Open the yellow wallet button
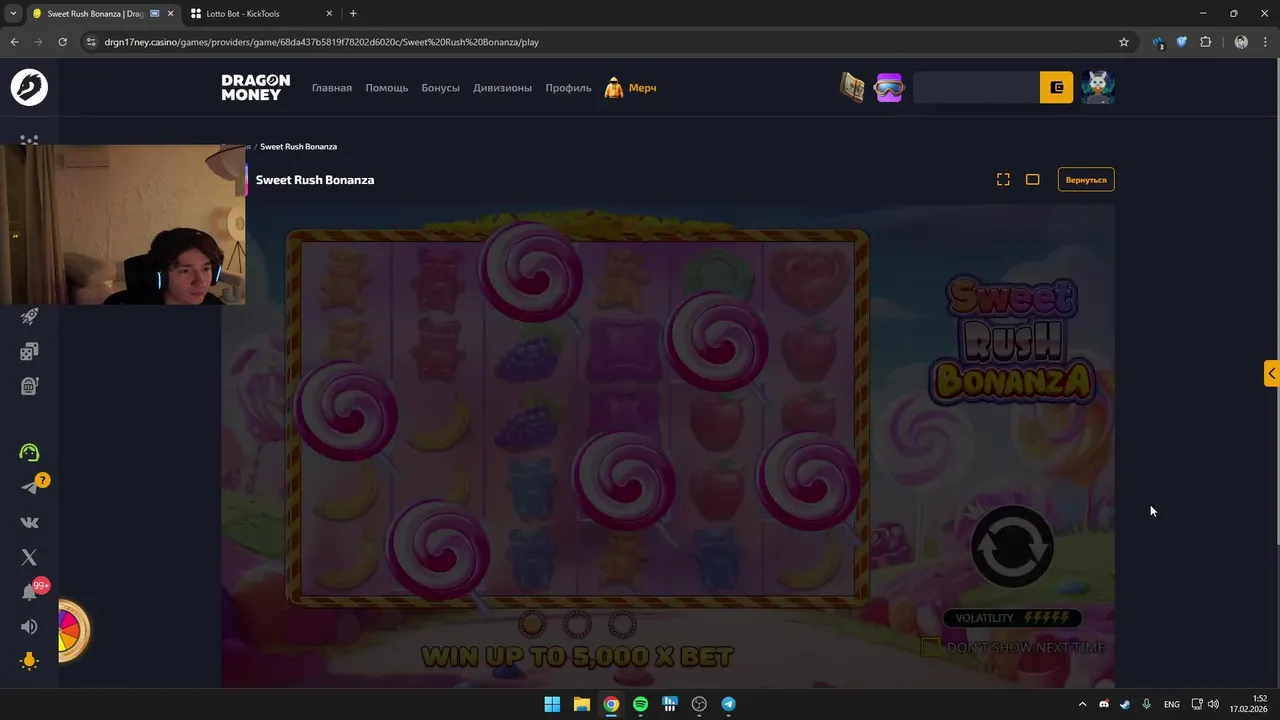 tap(1056, 87)
